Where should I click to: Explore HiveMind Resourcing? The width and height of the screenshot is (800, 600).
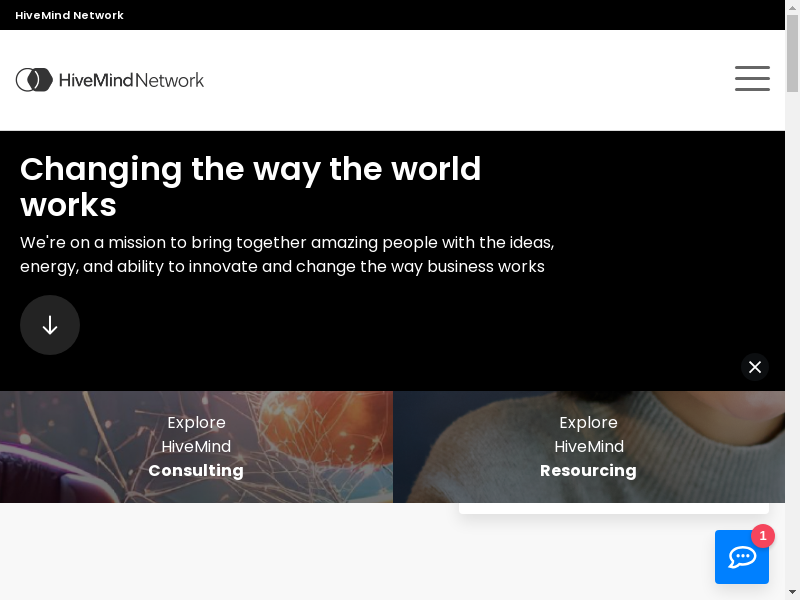588,447
